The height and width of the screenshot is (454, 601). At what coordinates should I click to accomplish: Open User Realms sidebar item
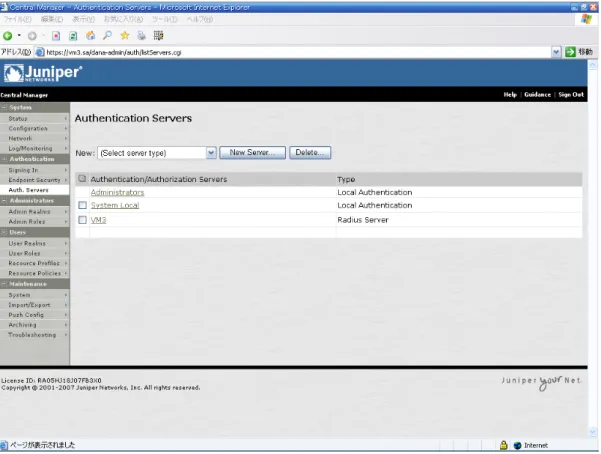tap(34, 243)
